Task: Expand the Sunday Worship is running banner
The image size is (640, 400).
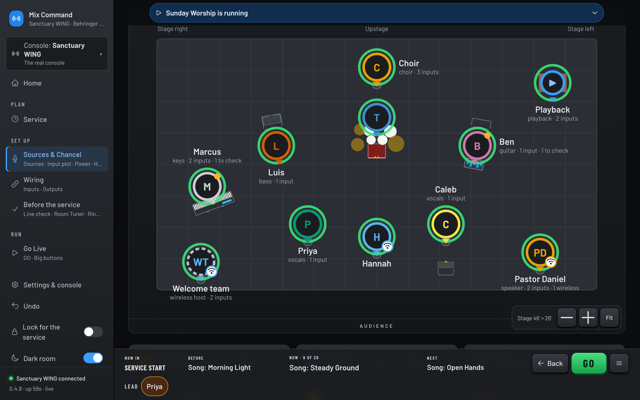Action: 377,13
